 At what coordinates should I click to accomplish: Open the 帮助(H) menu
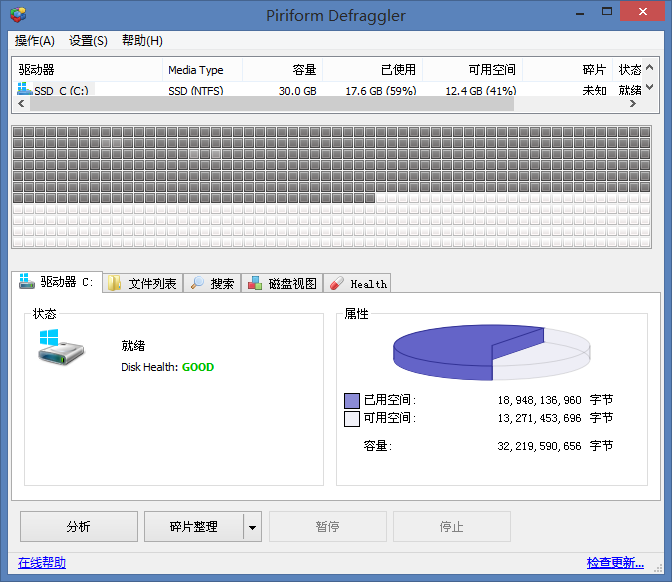(x=142, y=41)
